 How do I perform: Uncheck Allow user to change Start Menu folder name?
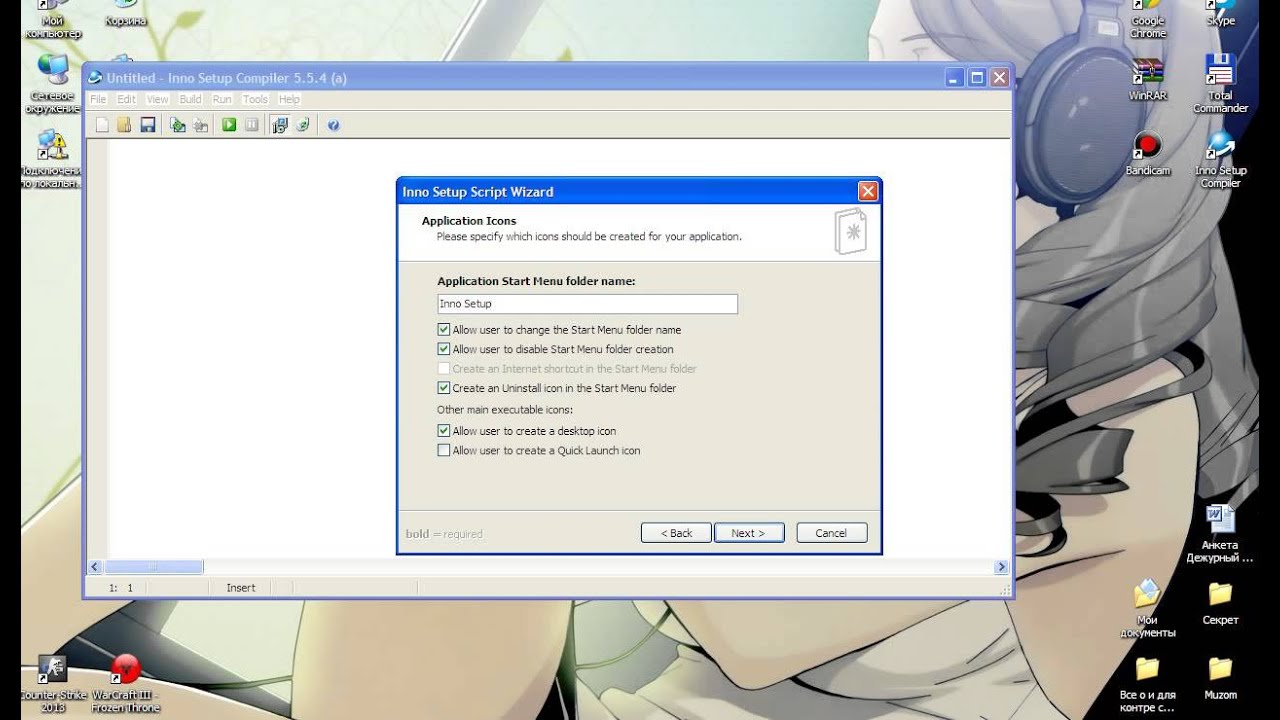pyautogui.click(x=444, y=330)
